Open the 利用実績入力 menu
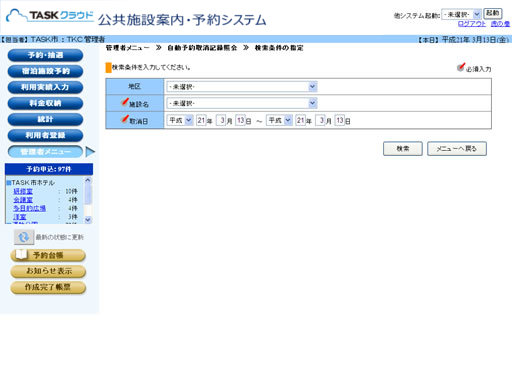 45,87
